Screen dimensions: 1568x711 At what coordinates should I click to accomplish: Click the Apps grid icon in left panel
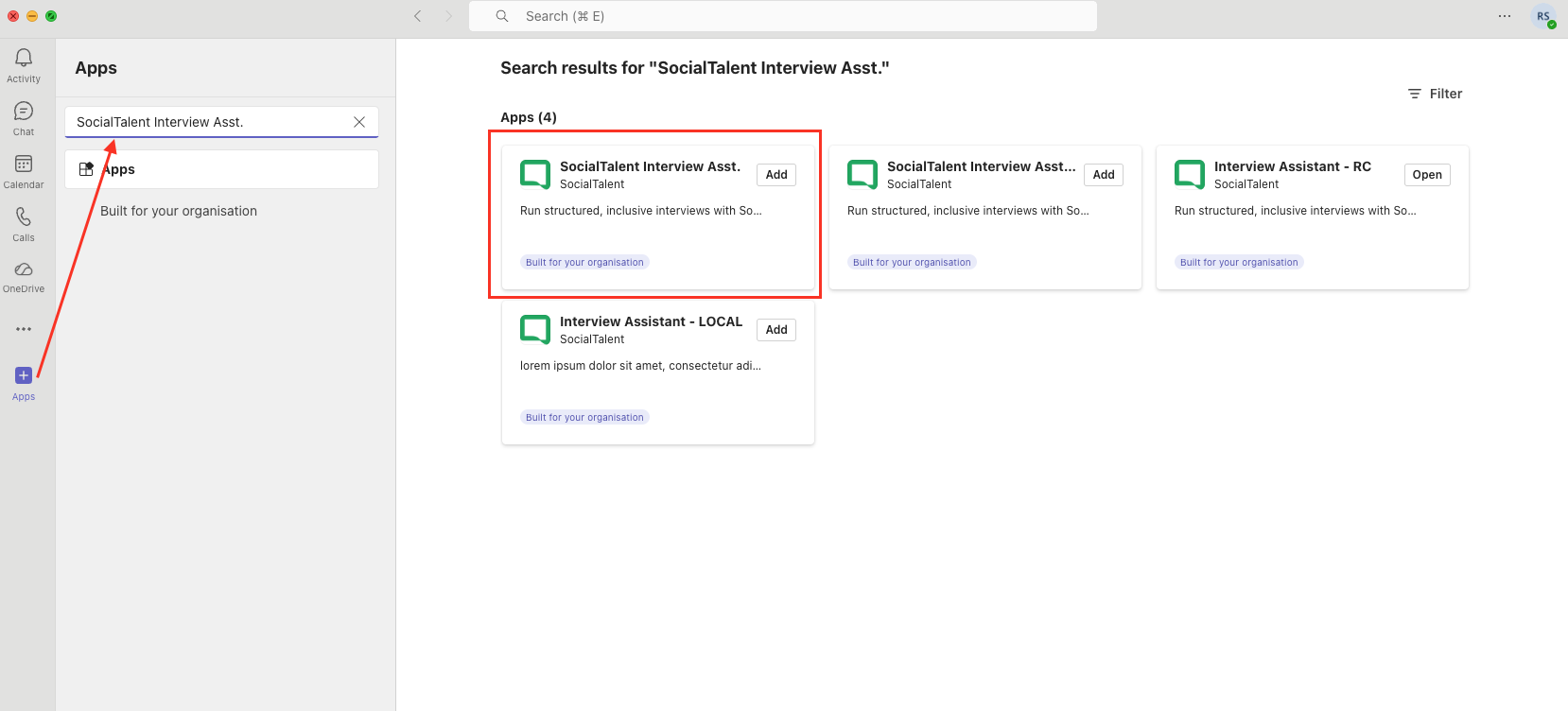[x=86, y=169]
